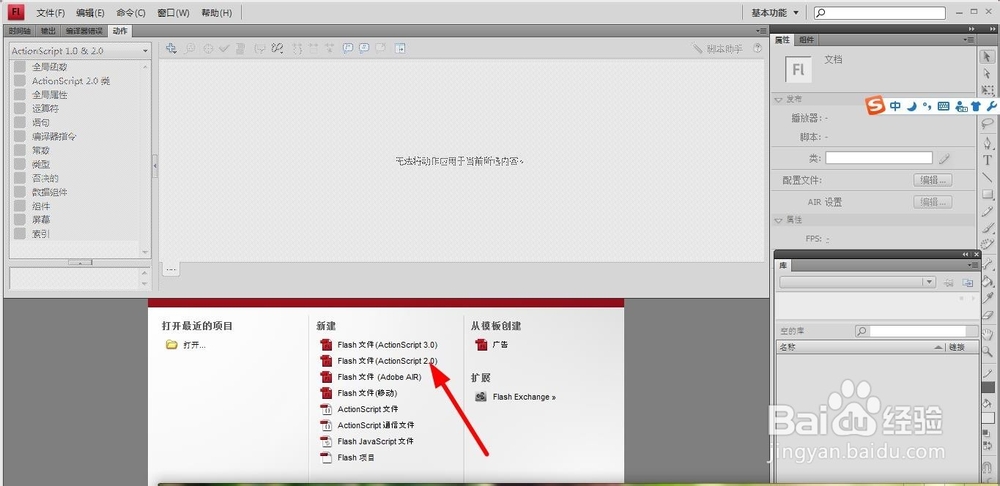Select the Line tool
Viewport: 1000px width, 486px height.
click(987, 177)
